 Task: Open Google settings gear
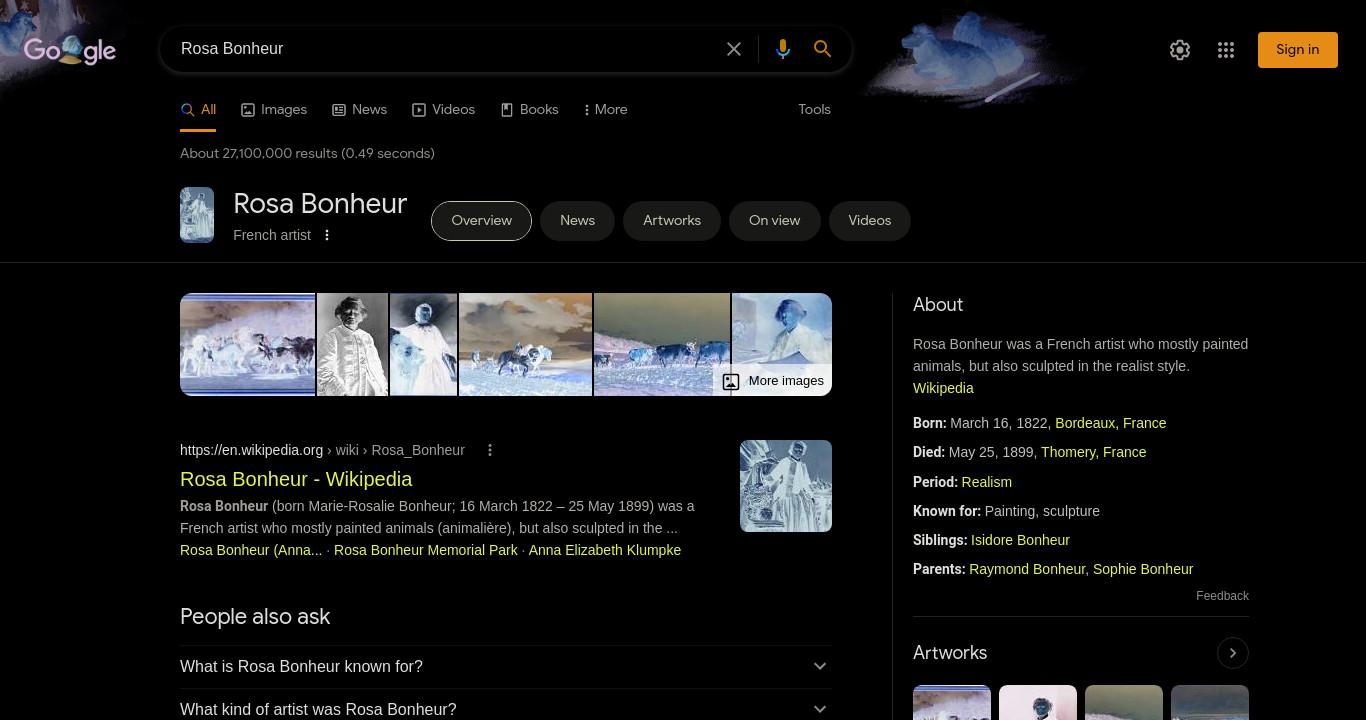(1180, 50)
